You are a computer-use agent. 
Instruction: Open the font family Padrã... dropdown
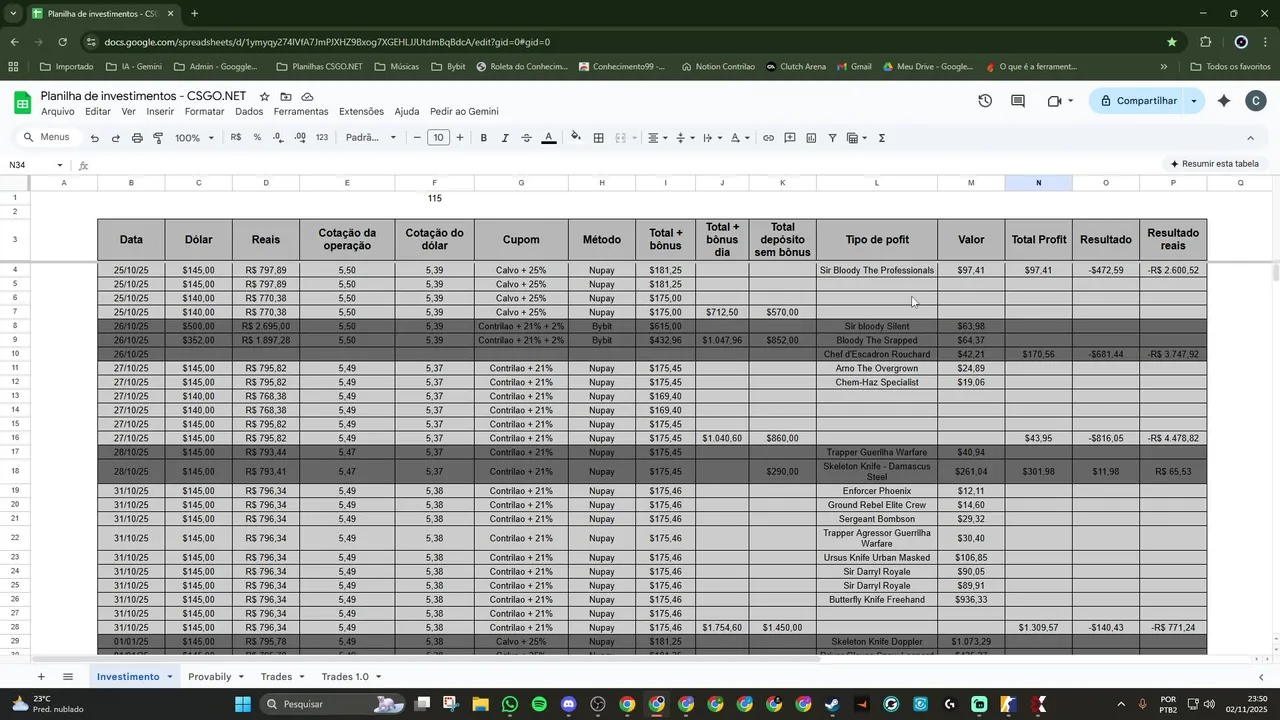(371, 138)
